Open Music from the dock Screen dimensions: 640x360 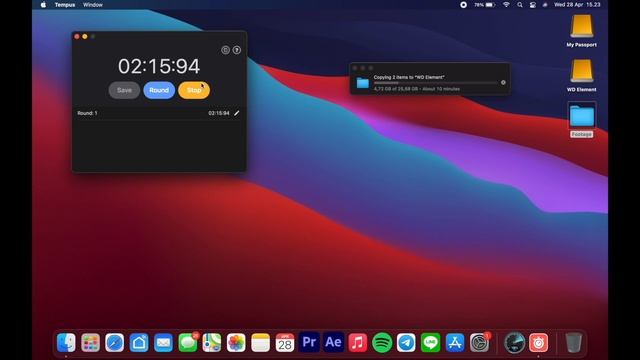(358, 342)
